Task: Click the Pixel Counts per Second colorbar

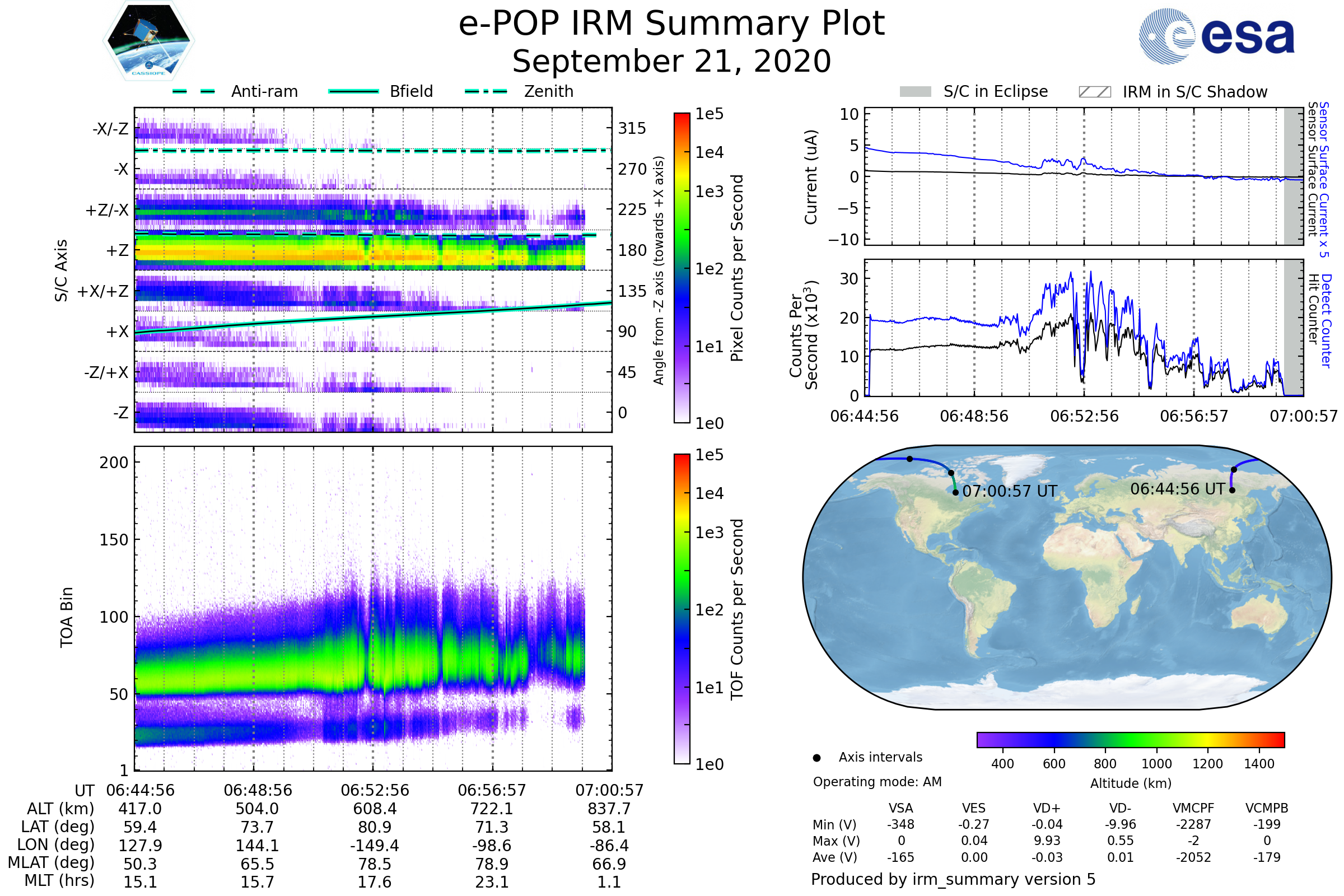Action: point(682,268)
